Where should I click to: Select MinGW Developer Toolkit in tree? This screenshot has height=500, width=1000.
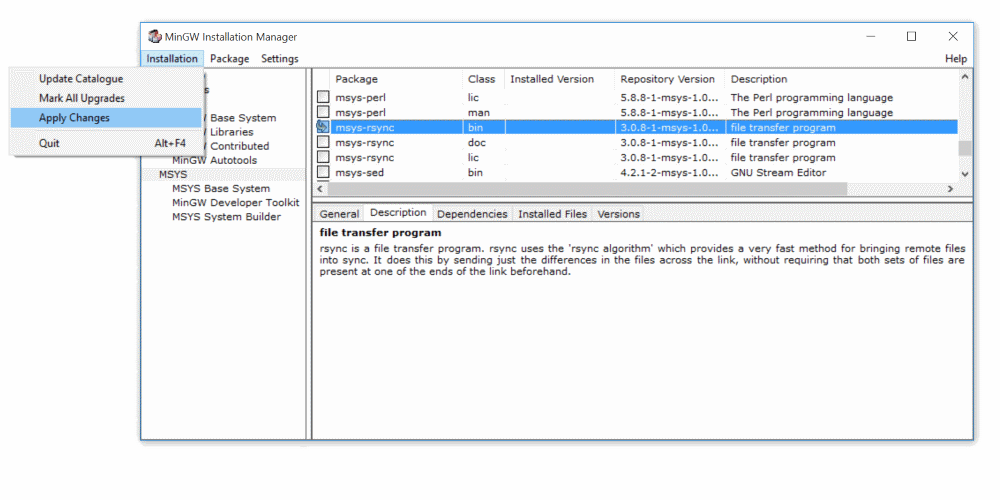click(235, 203)
